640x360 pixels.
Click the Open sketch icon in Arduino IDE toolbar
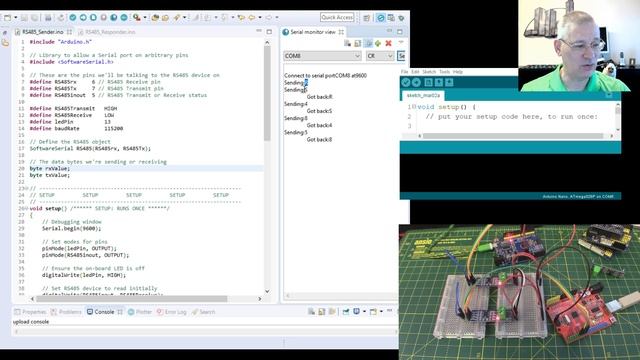(439, 82)
